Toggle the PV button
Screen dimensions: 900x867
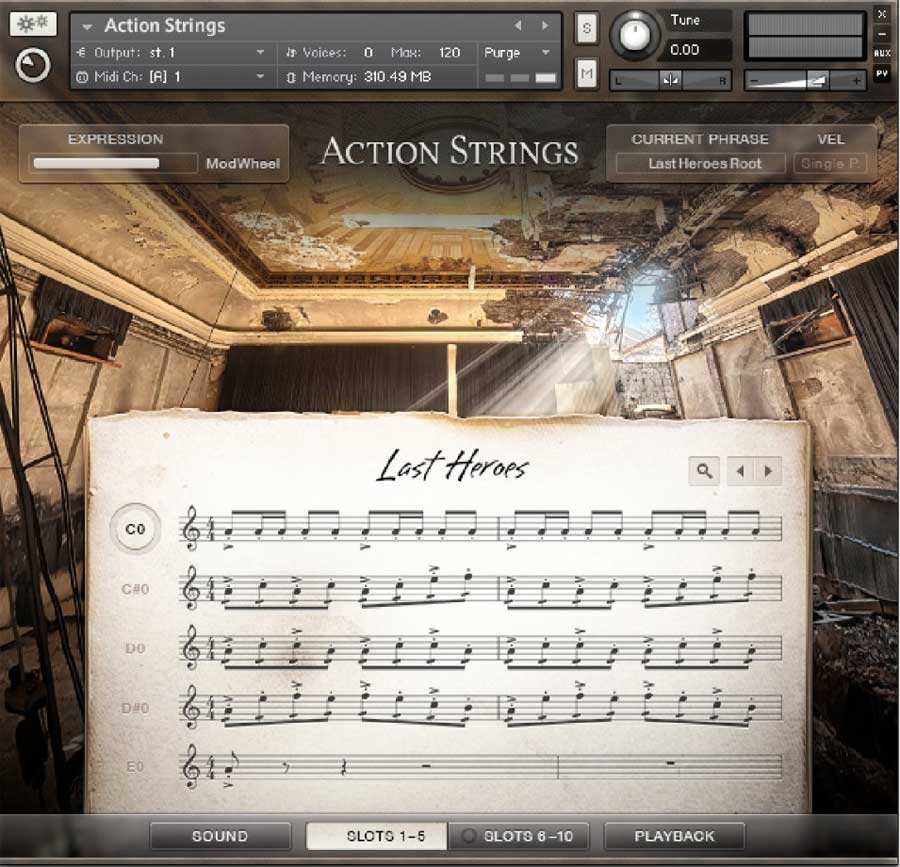[882, 73]
